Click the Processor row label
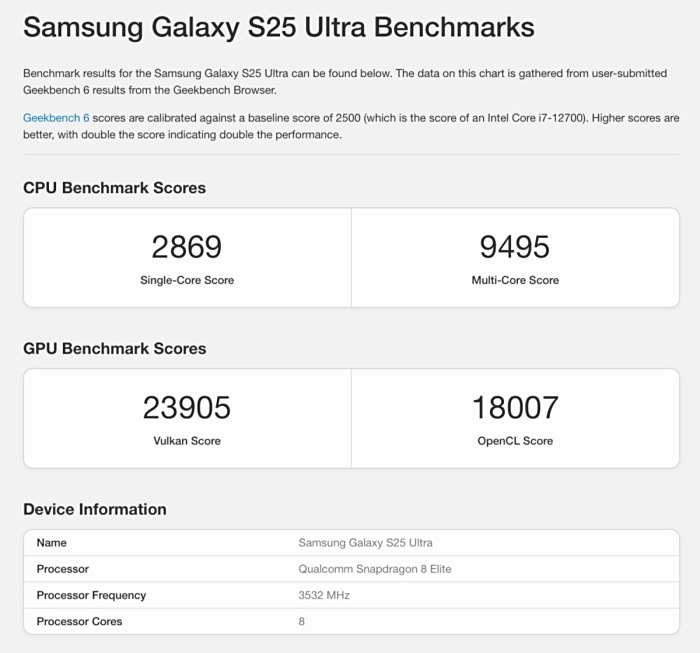 63,569
